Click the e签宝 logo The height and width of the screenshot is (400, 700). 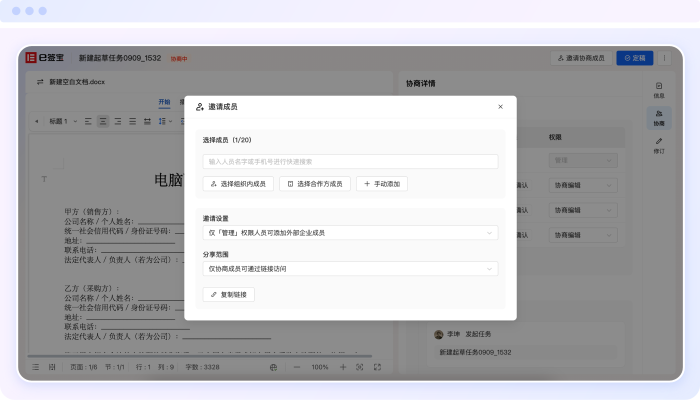[46, 59]
